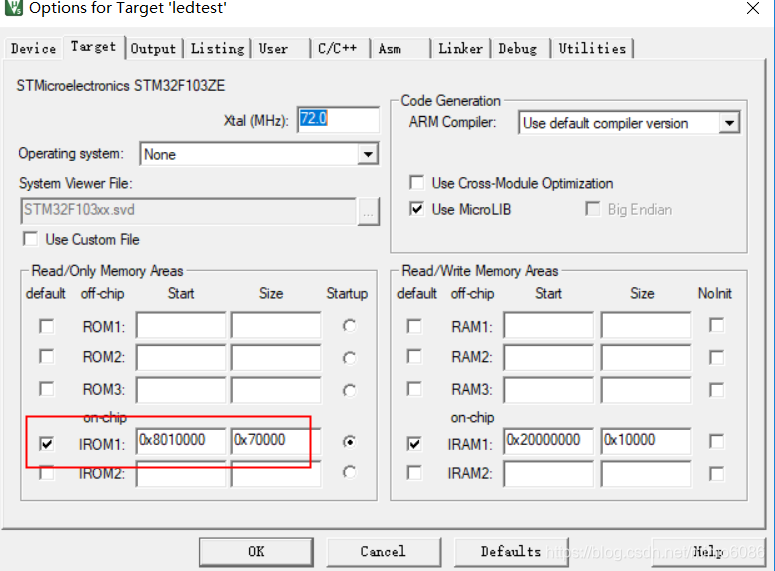The image size is (775, 571).
Task: Enable NoInit for RAM3
Action: coord(716,390)
